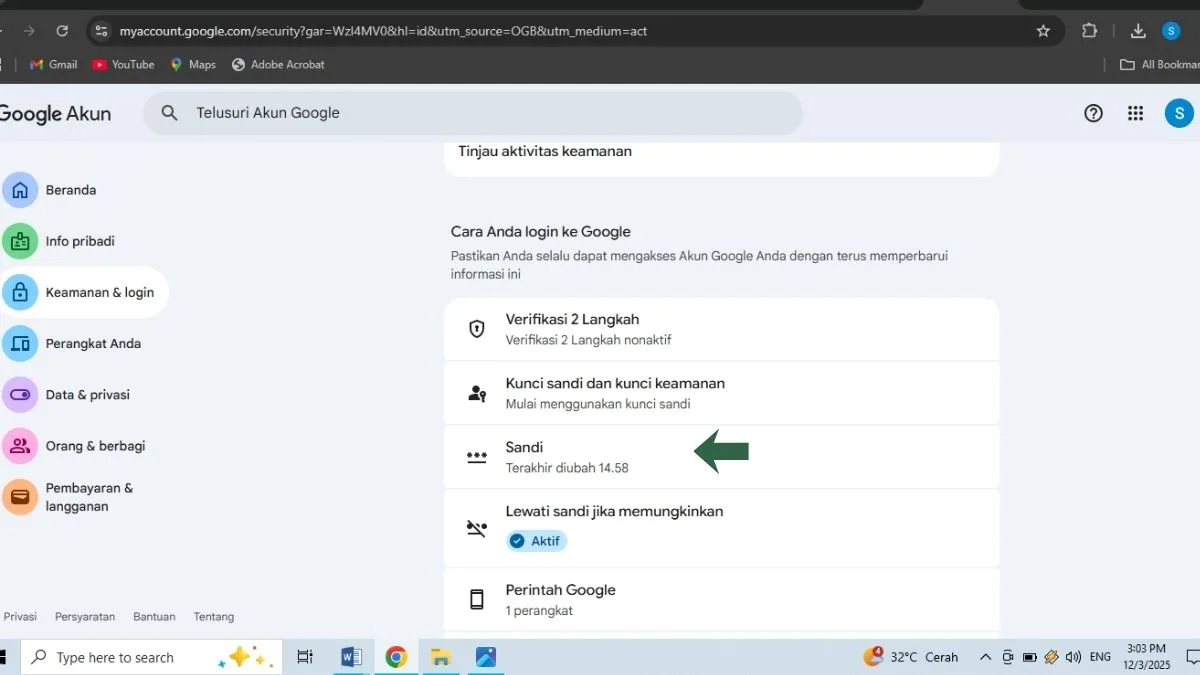Open Google apps grid launcher

(x=1135, y=113)
